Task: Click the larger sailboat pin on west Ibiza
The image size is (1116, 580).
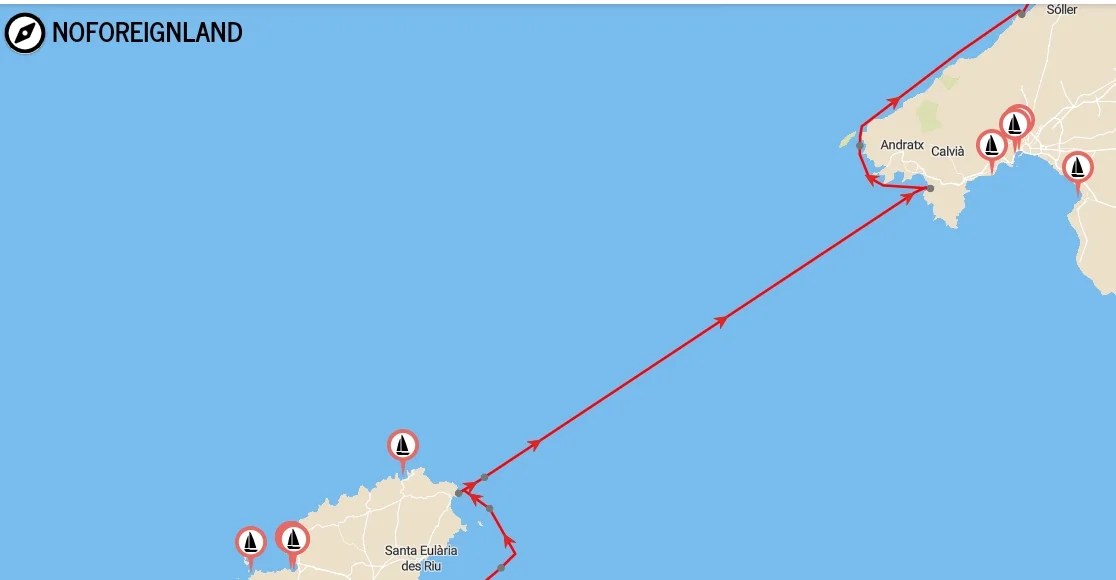Action: (293, 542)
